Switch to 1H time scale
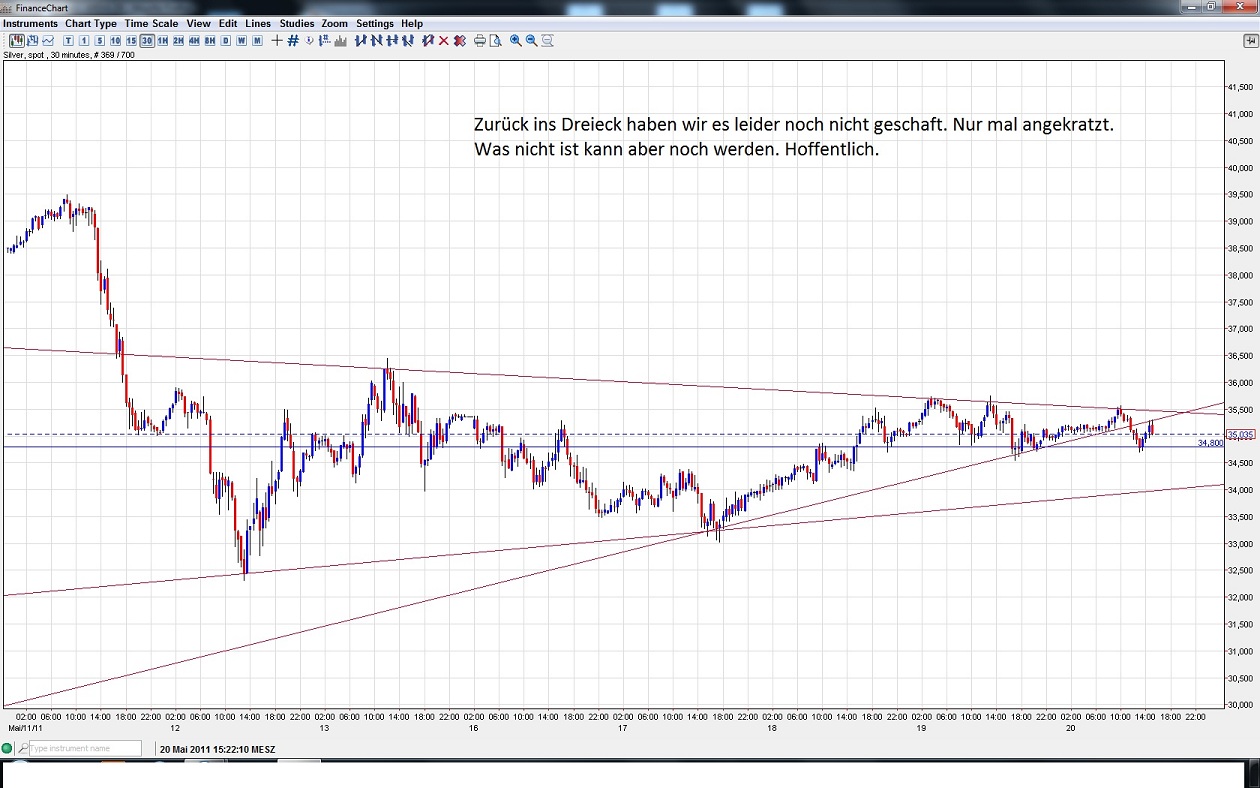 click(163, 41)
